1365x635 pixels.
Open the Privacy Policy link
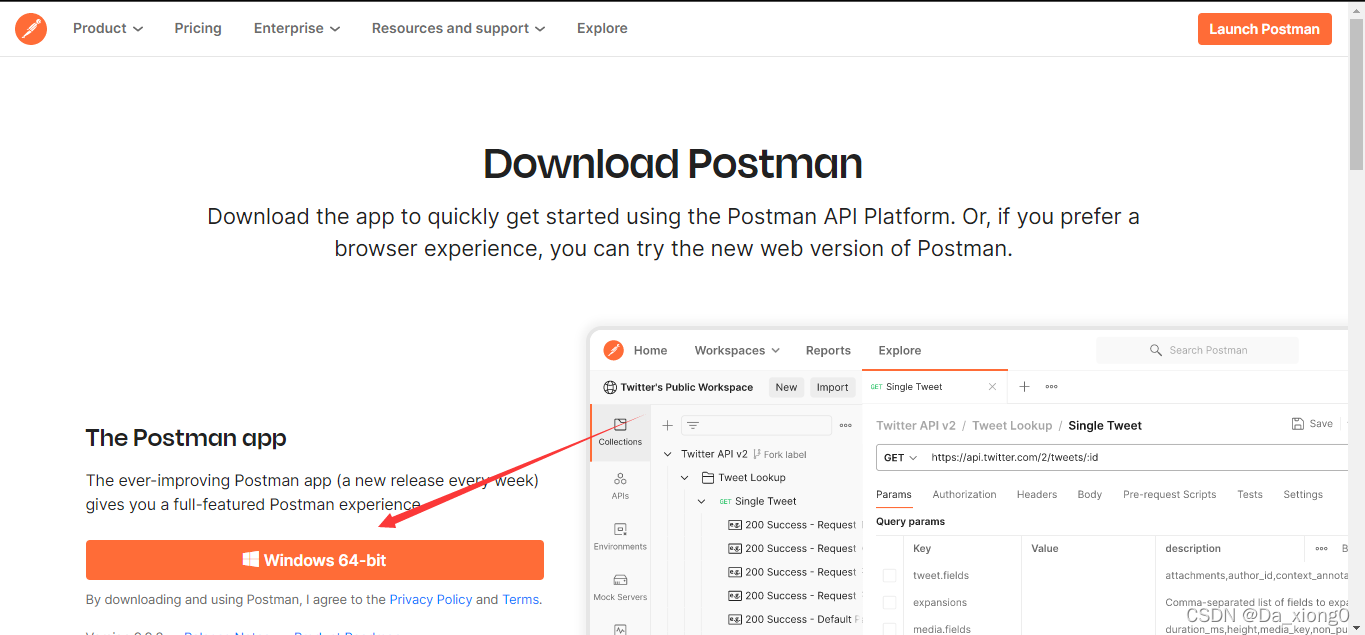[x=431, y=599]
